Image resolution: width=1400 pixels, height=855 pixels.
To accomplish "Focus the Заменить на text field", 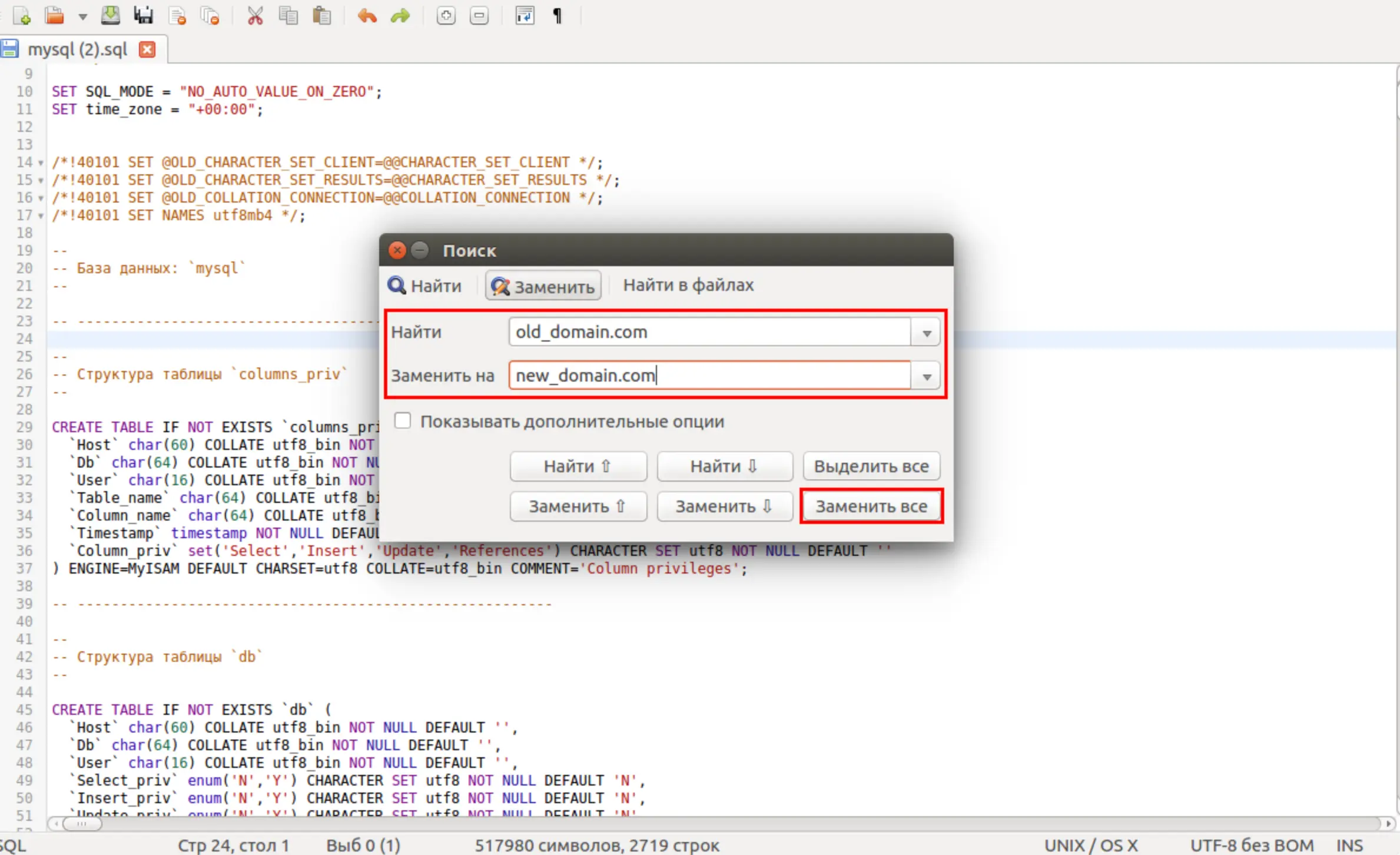I will click(709, 376).
